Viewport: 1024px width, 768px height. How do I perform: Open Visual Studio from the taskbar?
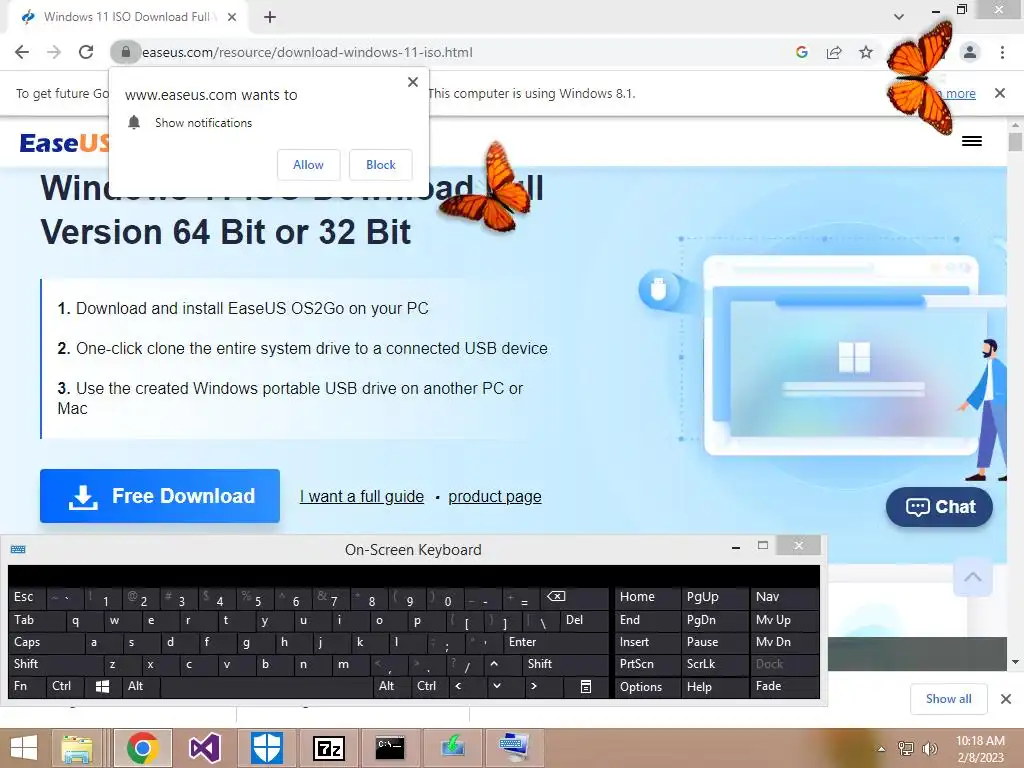tap(204, 748)
